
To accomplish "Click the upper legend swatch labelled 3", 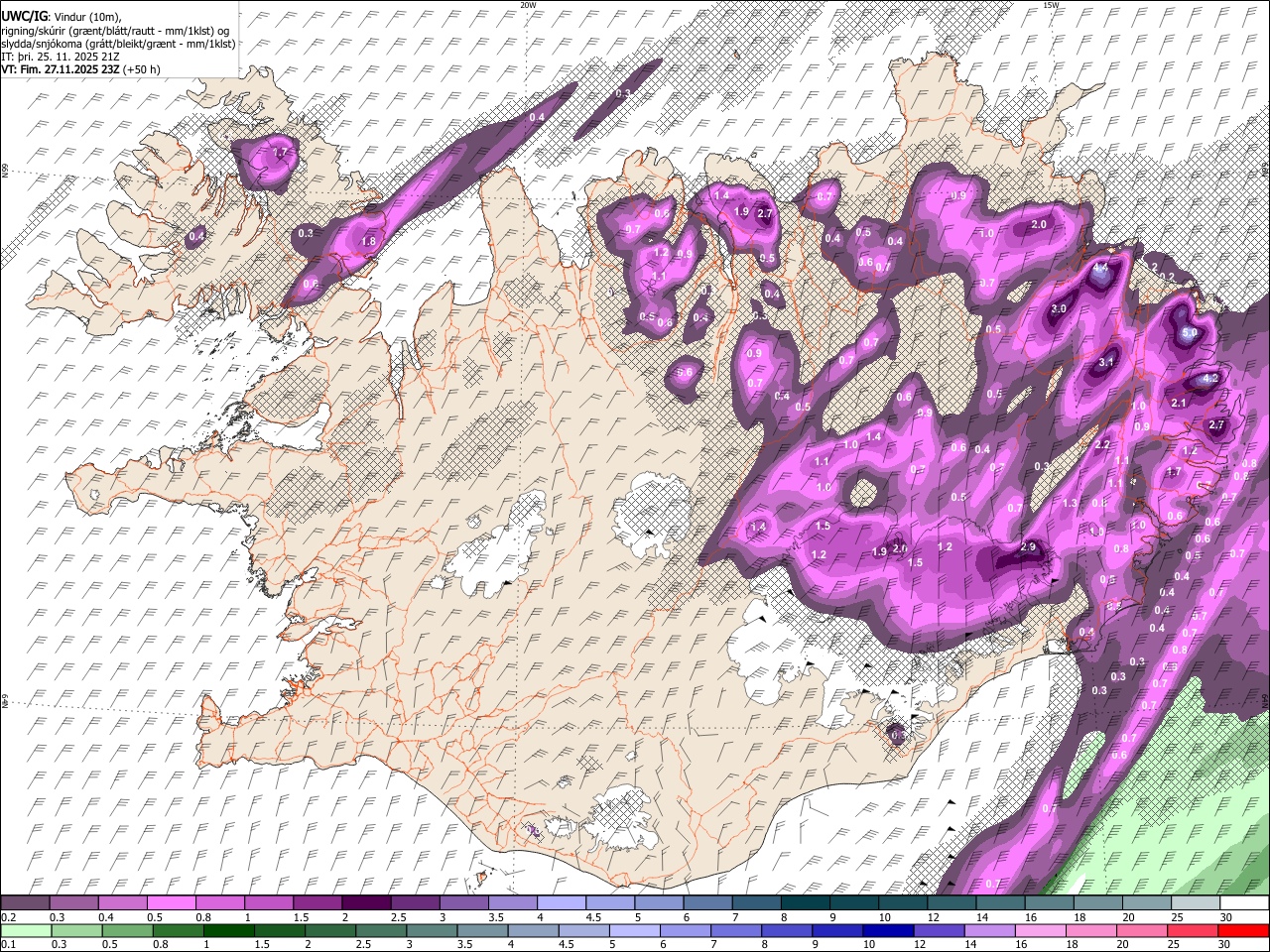I will tap(463, 903).
